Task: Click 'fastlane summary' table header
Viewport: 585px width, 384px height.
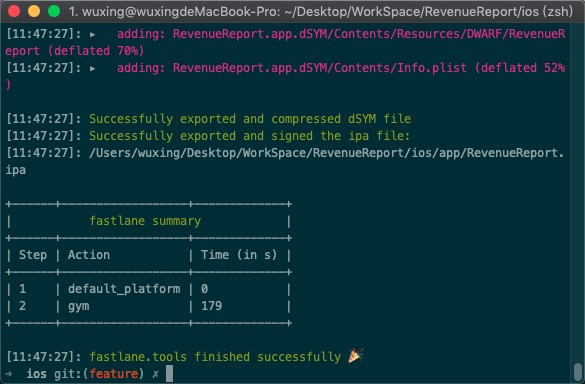Action: (x=145, y=221)
